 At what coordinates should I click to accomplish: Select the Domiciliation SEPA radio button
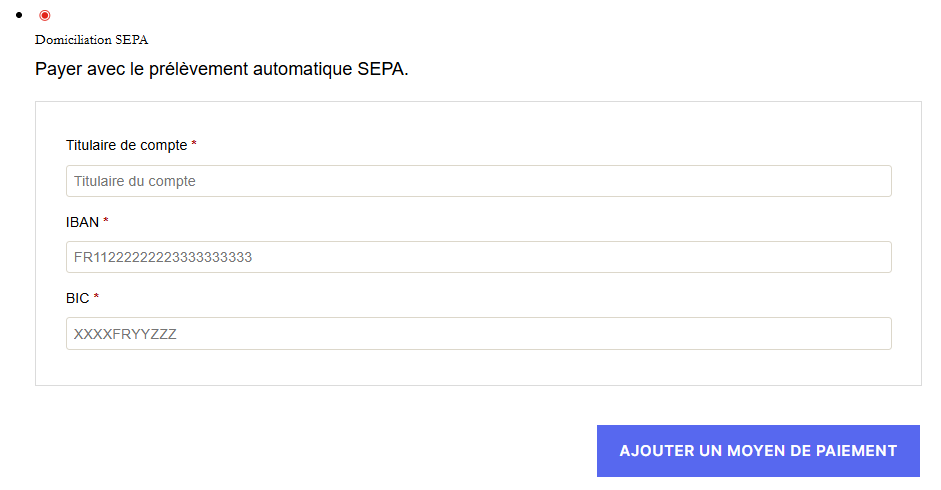pyautogui.click(x=44, y=15)
